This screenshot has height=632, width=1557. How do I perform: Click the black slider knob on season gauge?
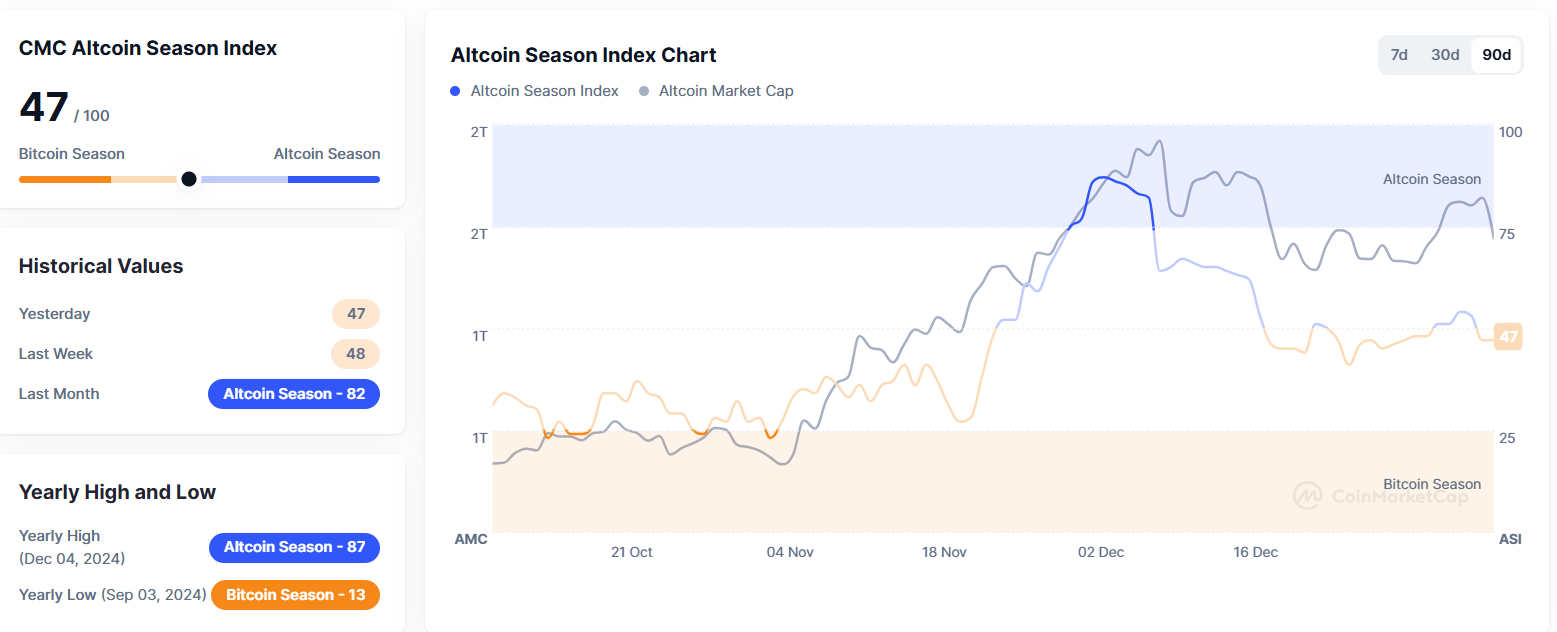[x=188, y=179]
